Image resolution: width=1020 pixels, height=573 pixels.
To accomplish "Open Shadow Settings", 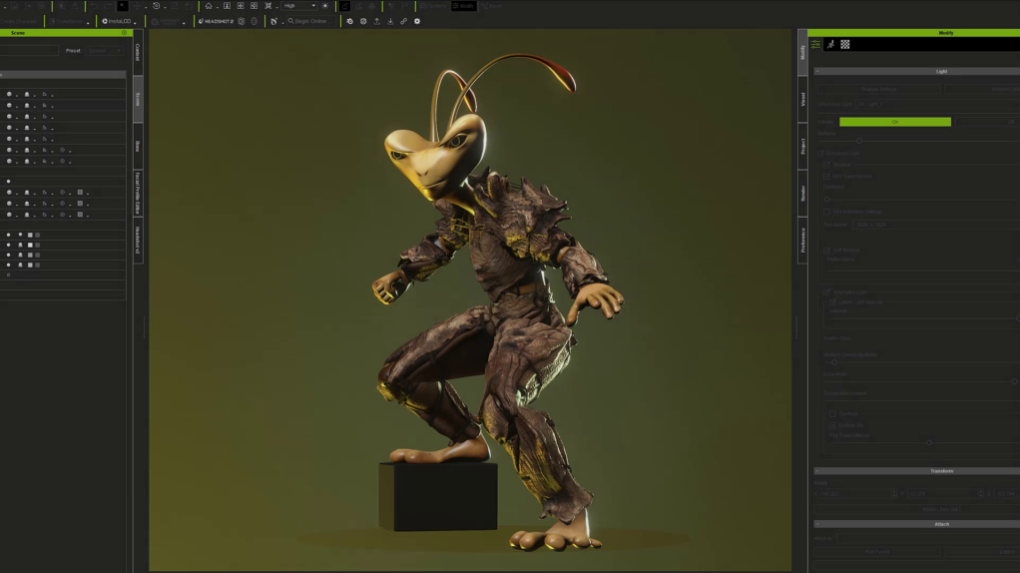I will [879, 89].
